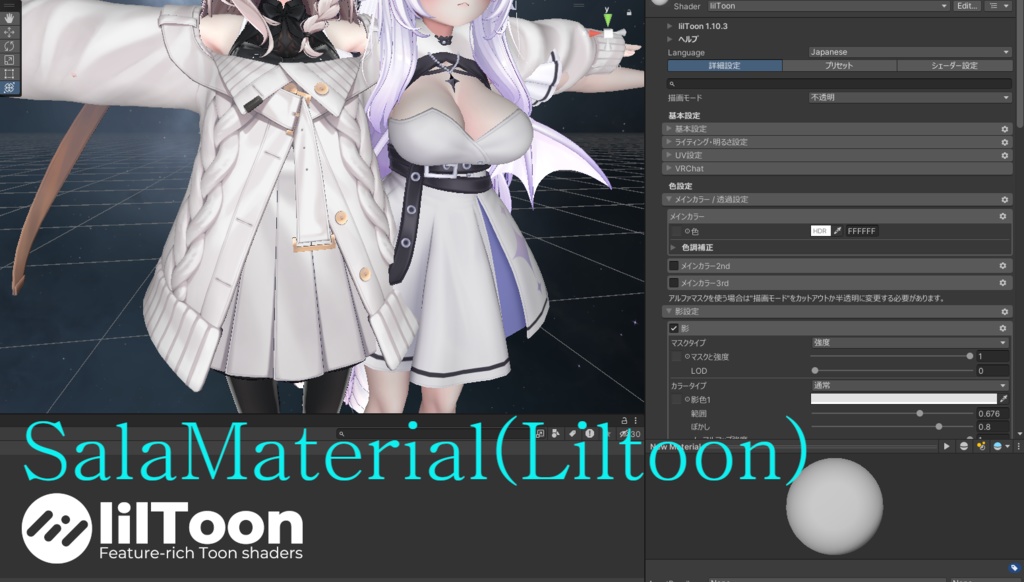
Task: Click texture slot beside マスクと強度
Action: coord(677,357)
